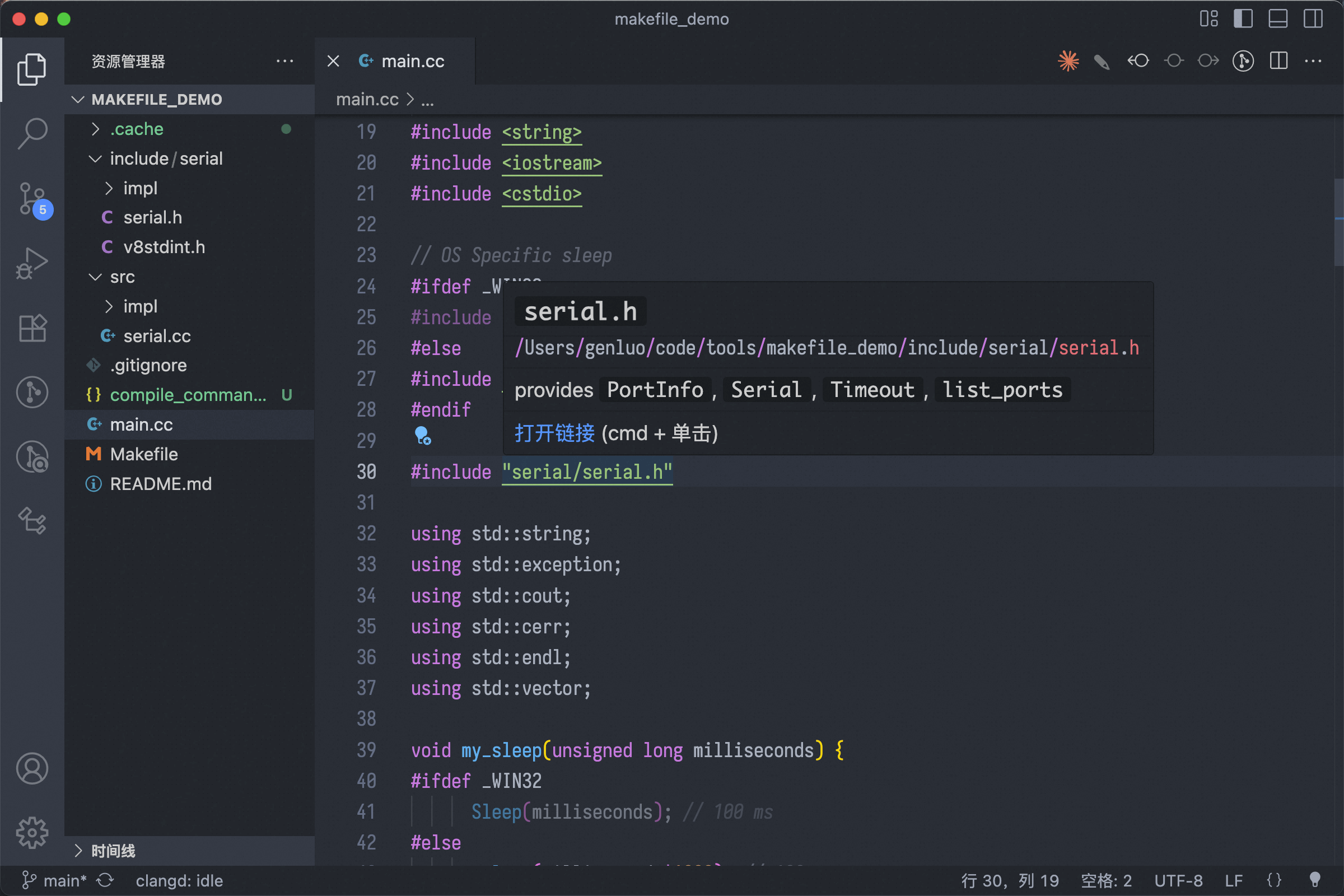Screen dimensions: 1344x896
Task: Open README.md file
Action: 189,484
